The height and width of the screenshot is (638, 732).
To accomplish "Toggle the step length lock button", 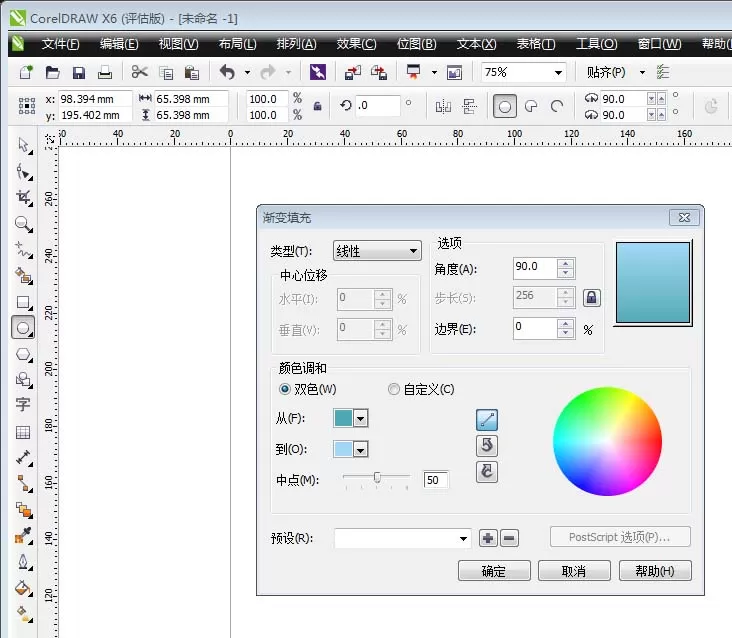I will tap(591, 297).
